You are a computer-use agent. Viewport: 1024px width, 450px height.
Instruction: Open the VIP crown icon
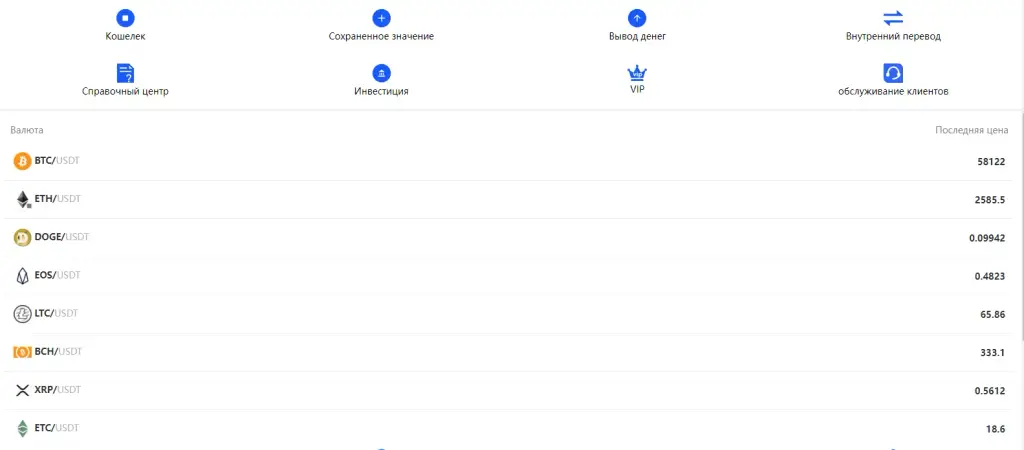pyautogui.click(x=637, y=72)
